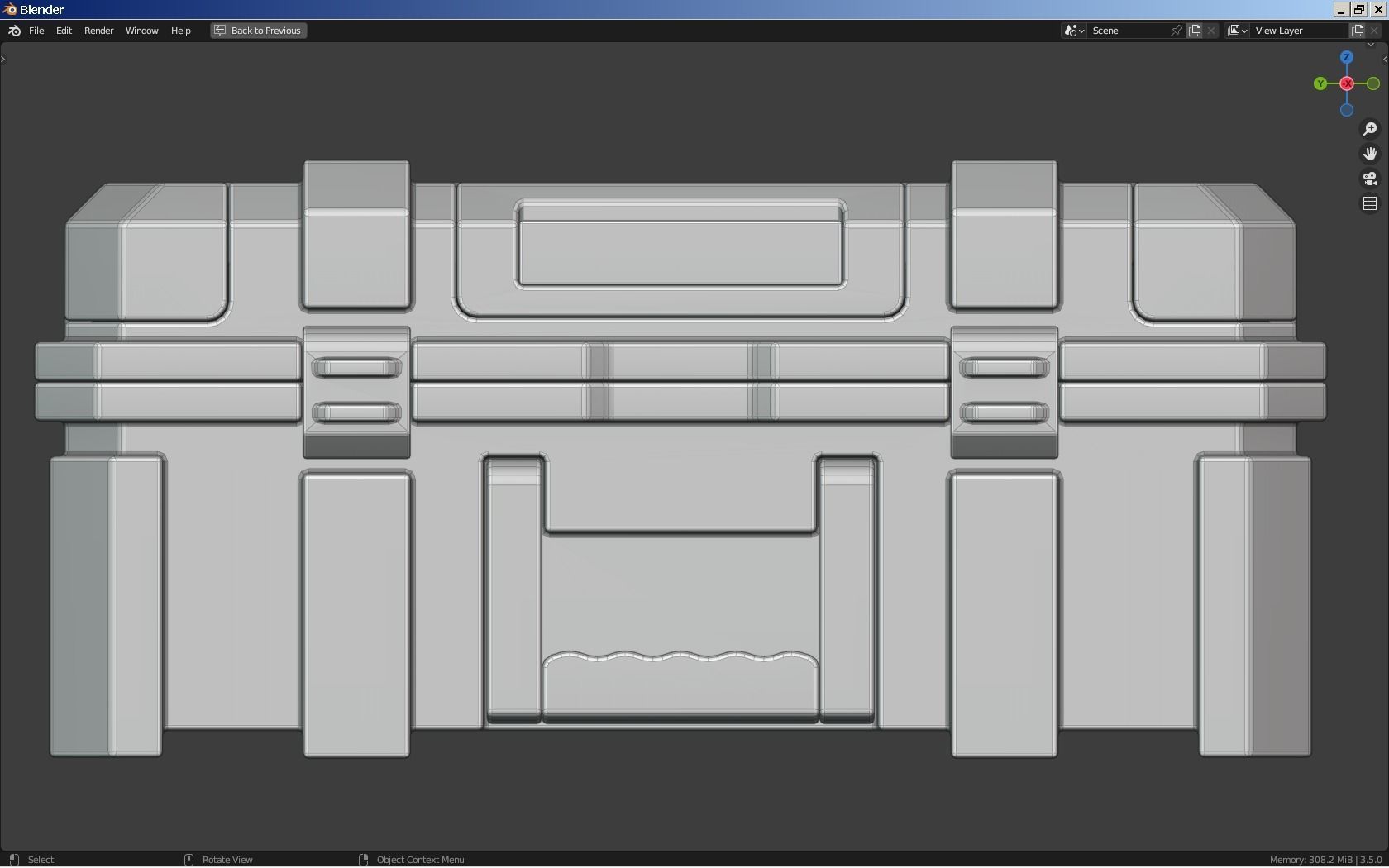Delete the scene with the X icon

click(1212, 31)
